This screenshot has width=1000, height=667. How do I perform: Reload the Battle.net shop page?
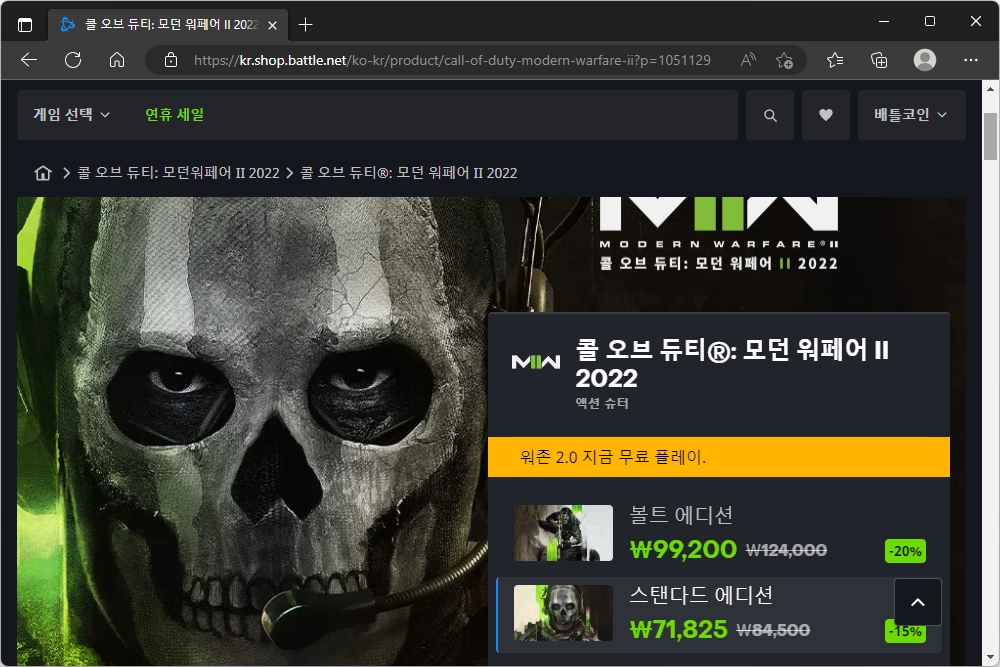73,60
